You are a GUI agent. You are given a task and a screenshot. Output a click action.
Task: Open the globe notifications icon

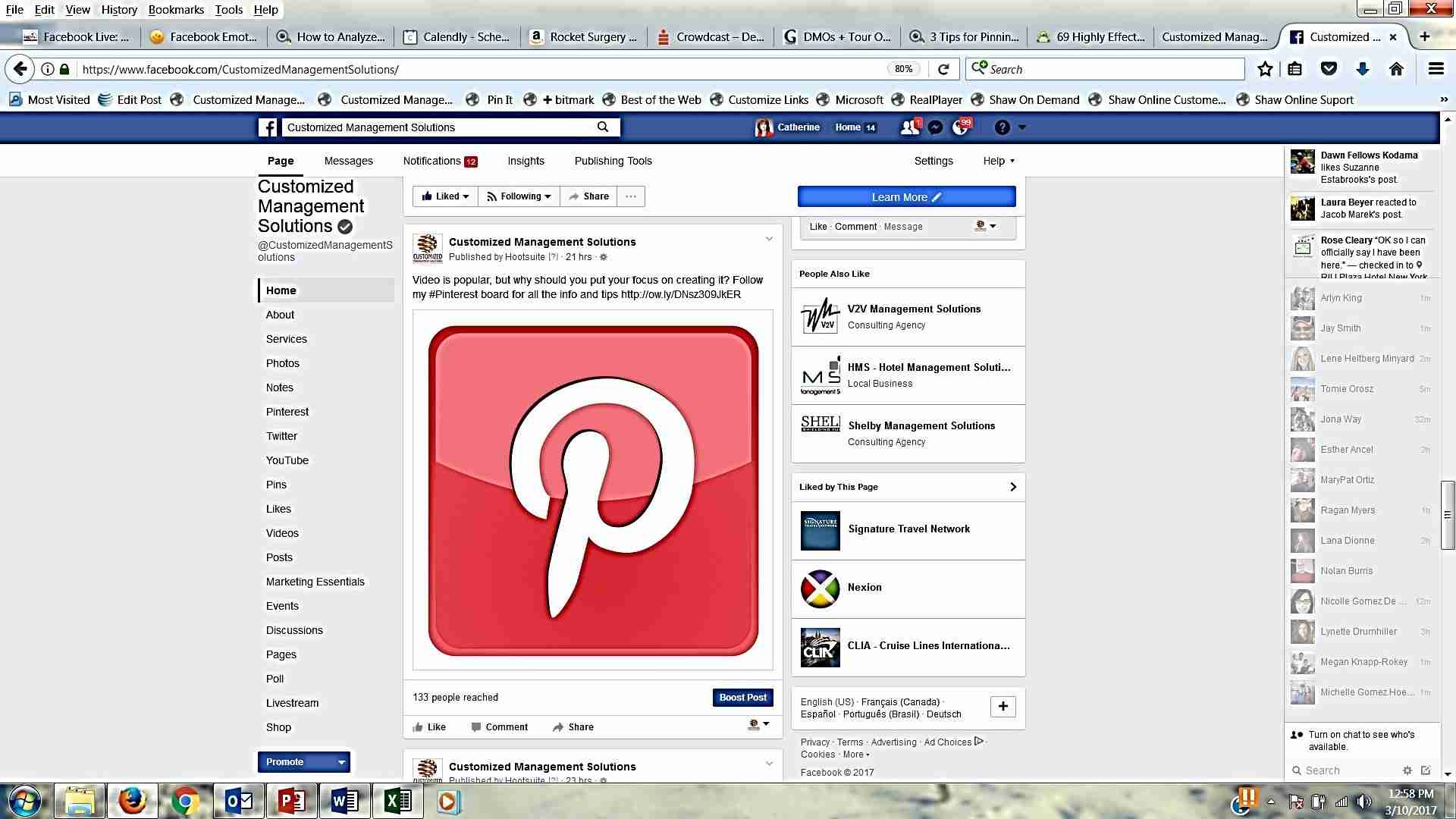960,127
